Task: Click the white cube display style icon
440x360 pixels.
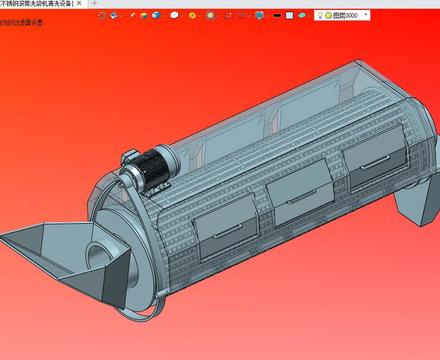Action: 174,15
